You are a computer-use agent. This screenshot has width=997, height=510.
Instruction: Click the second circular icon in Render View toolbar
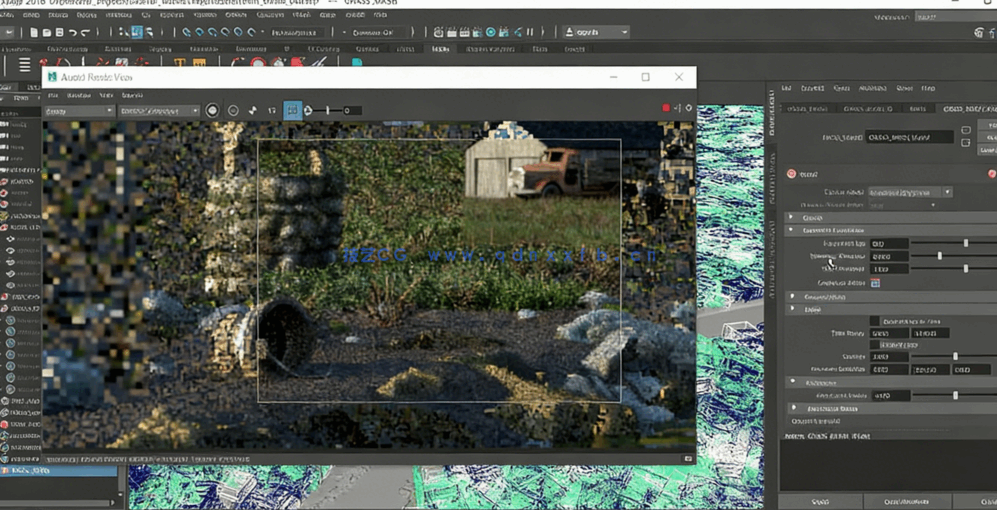tap(233, 110)
